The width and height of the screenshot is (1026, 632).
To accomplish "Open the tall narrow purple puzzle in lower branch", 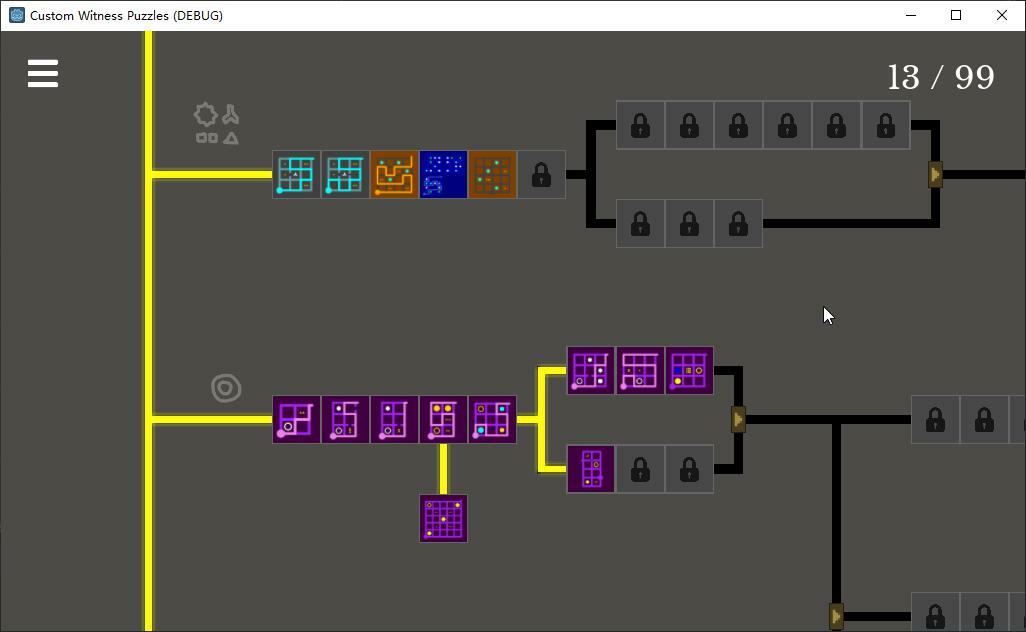I will click(x=591, y=469).
